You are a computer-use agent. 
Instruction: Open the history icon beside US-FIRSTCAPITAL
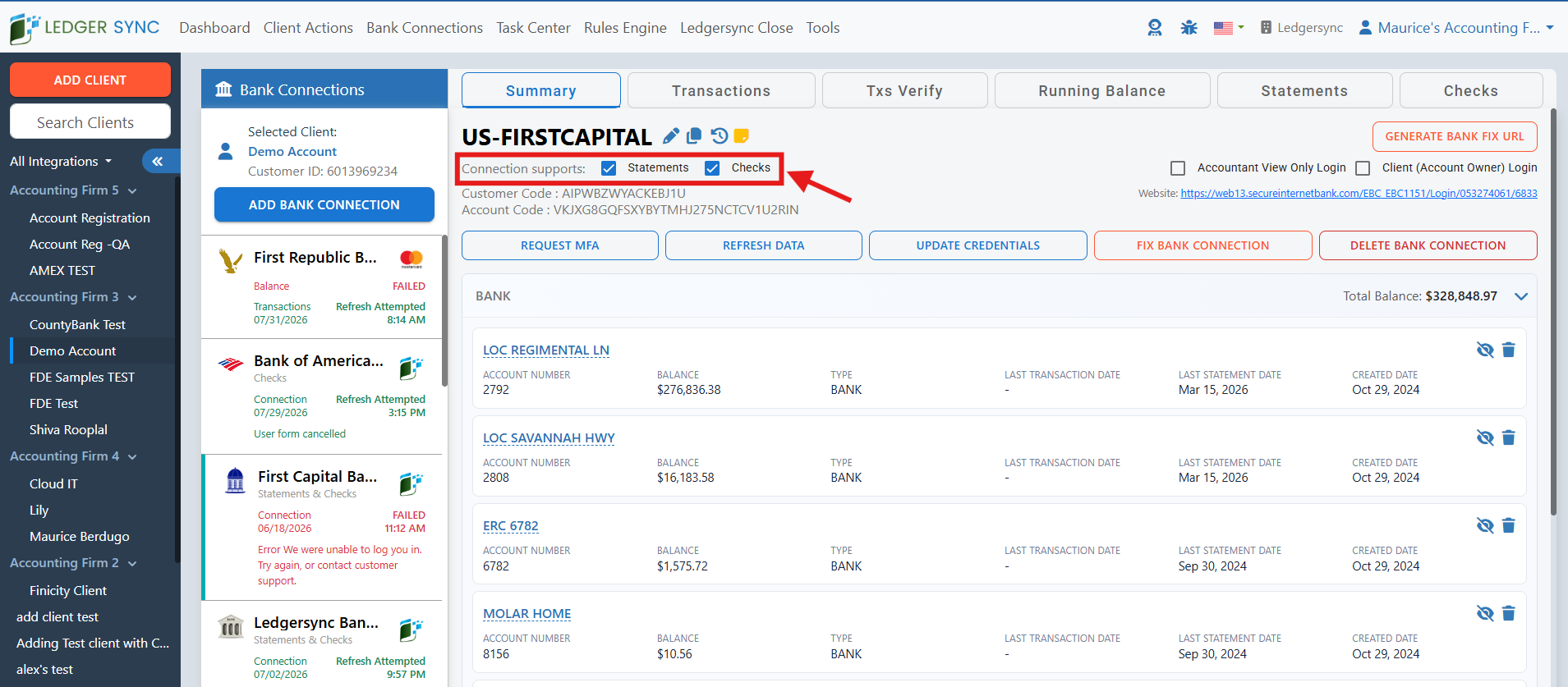719,136
